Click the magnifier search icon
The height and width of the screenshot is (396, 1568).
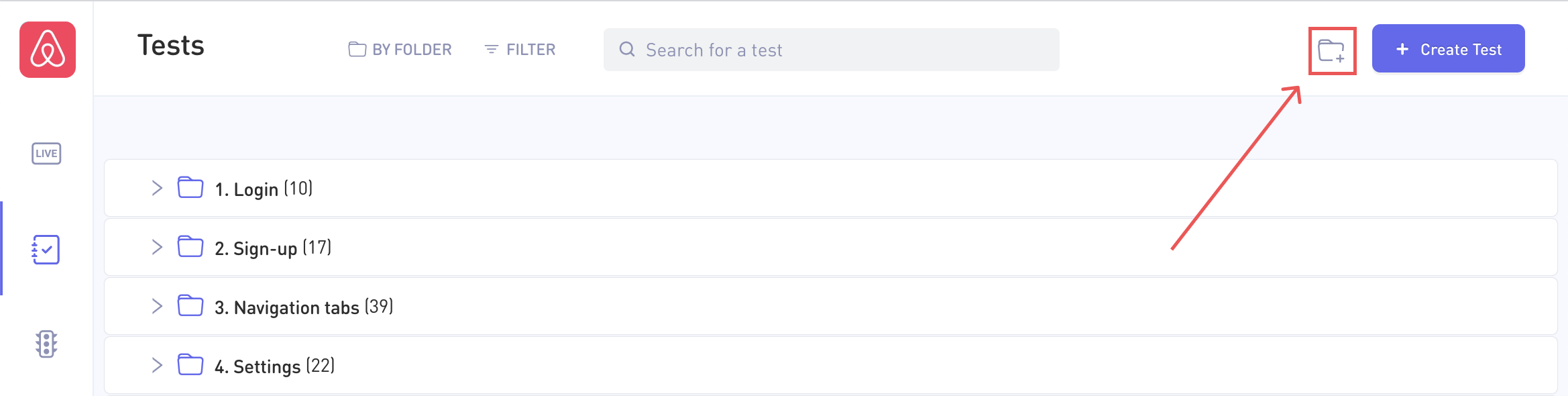click(x=627, y=50)
